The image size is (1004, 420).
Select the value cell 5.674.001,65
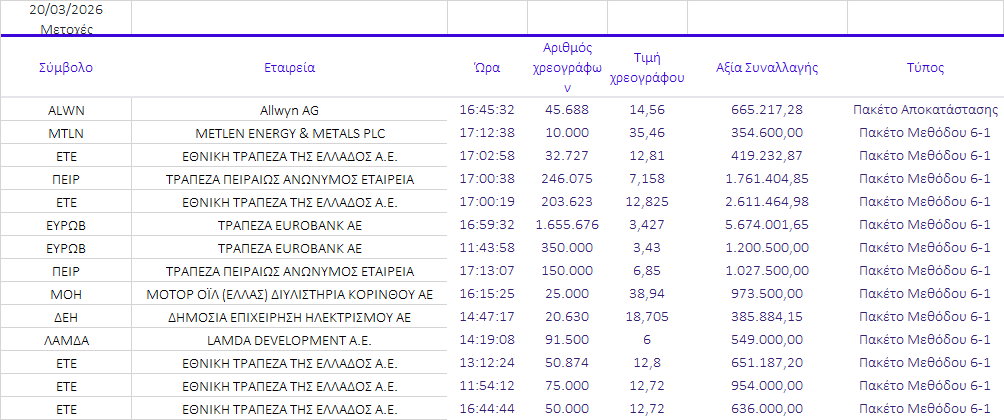coord(766,225)
